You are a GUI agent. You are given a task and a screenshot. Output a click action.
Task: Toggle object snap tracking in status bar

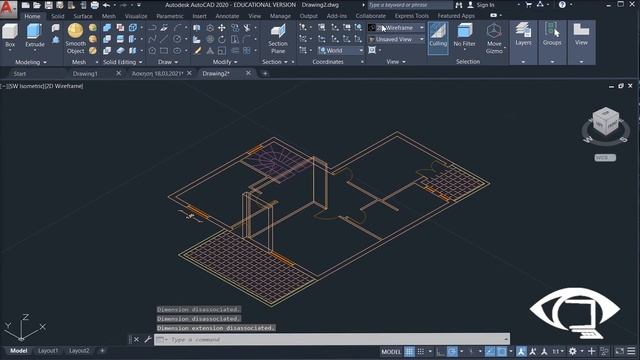pos(490,351)
